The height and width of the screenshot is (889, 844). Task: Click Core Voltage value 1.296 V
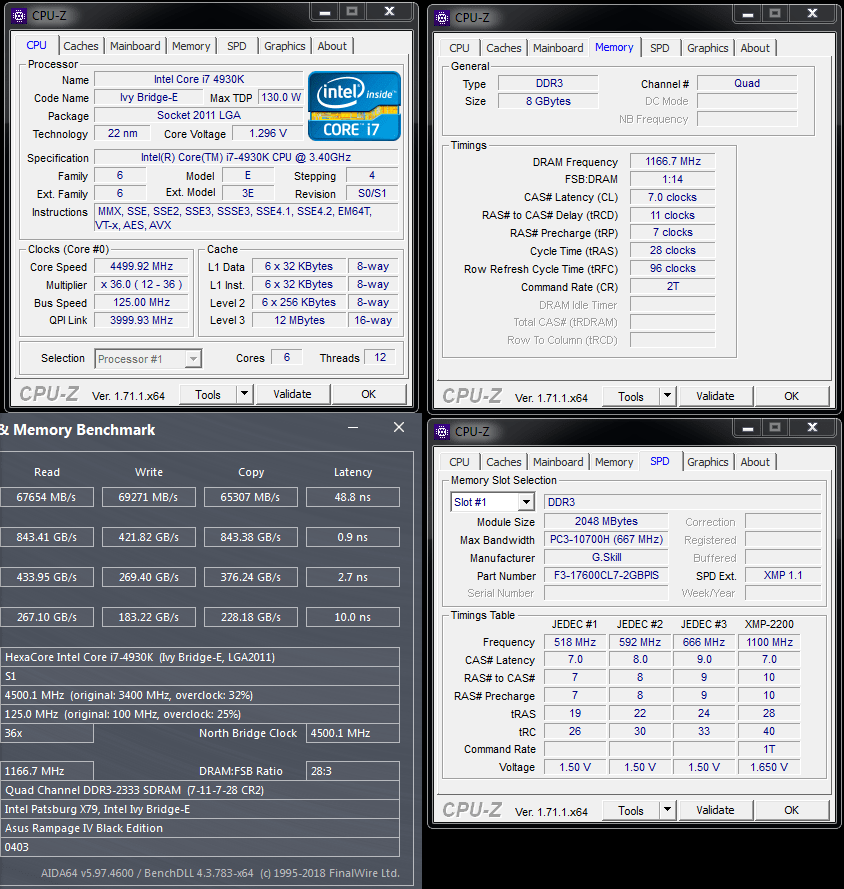tap(268, 133)
